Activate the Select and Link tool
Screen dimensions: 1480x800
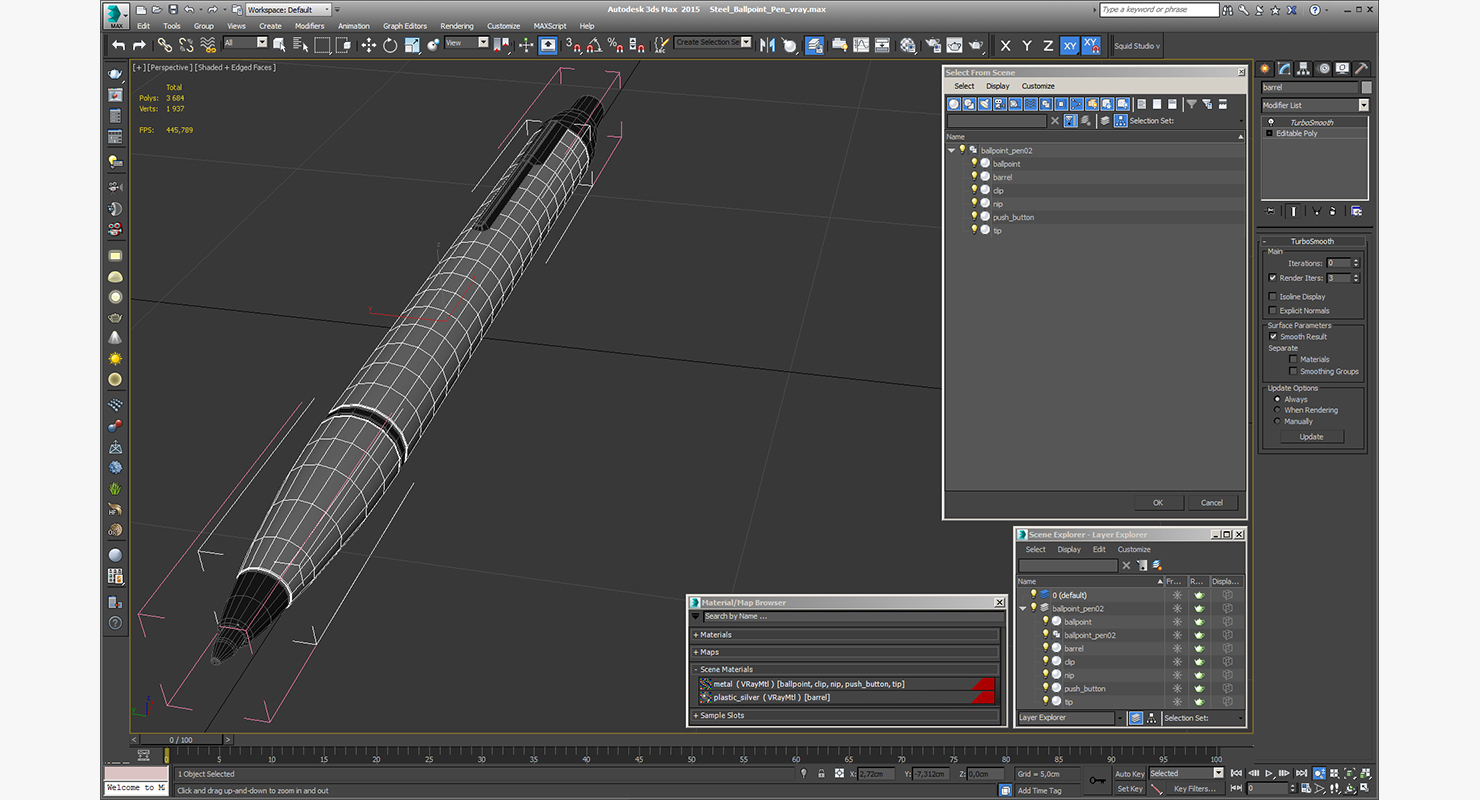pyautogui.click(x=164, y=45)
